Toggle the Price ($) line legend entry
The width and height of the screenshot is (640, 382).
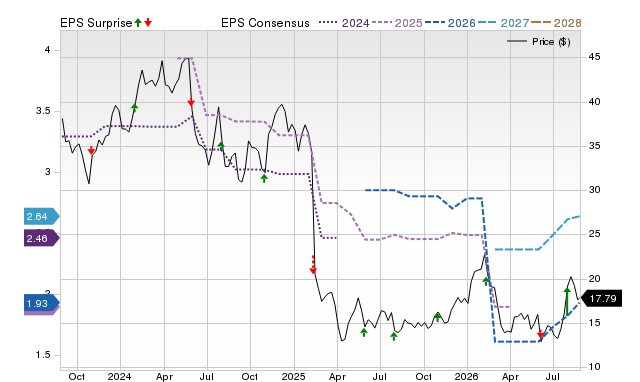coord(538,42)
